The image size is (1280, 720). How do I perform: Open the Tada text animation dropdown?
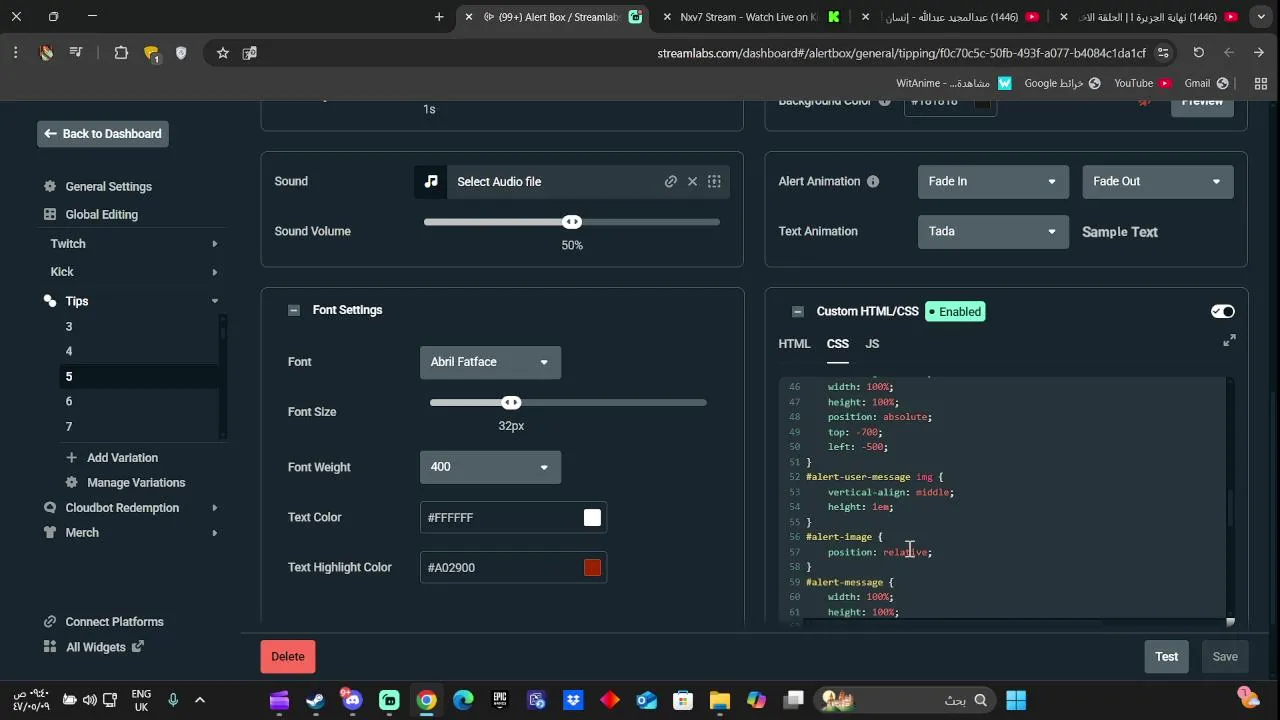(993, 231)
